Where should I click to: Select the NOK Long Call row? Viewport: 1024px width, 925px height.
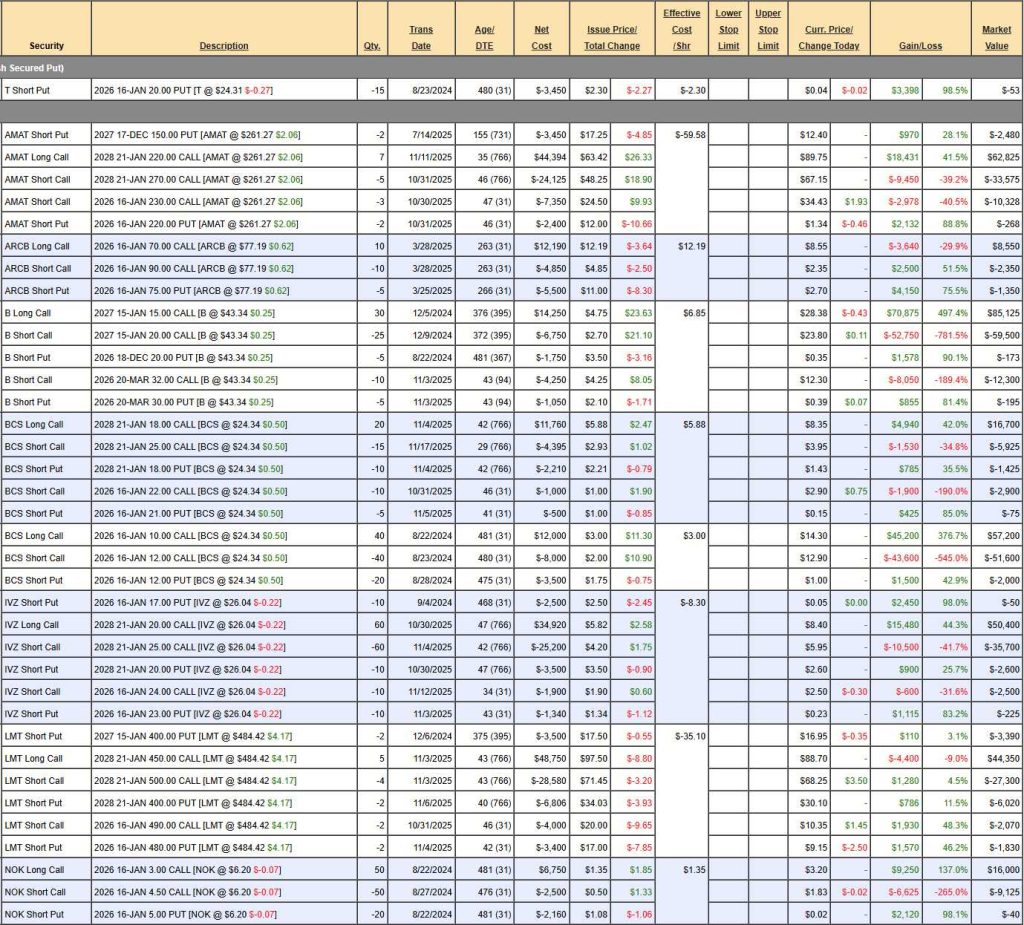click(x=46, y=870)
